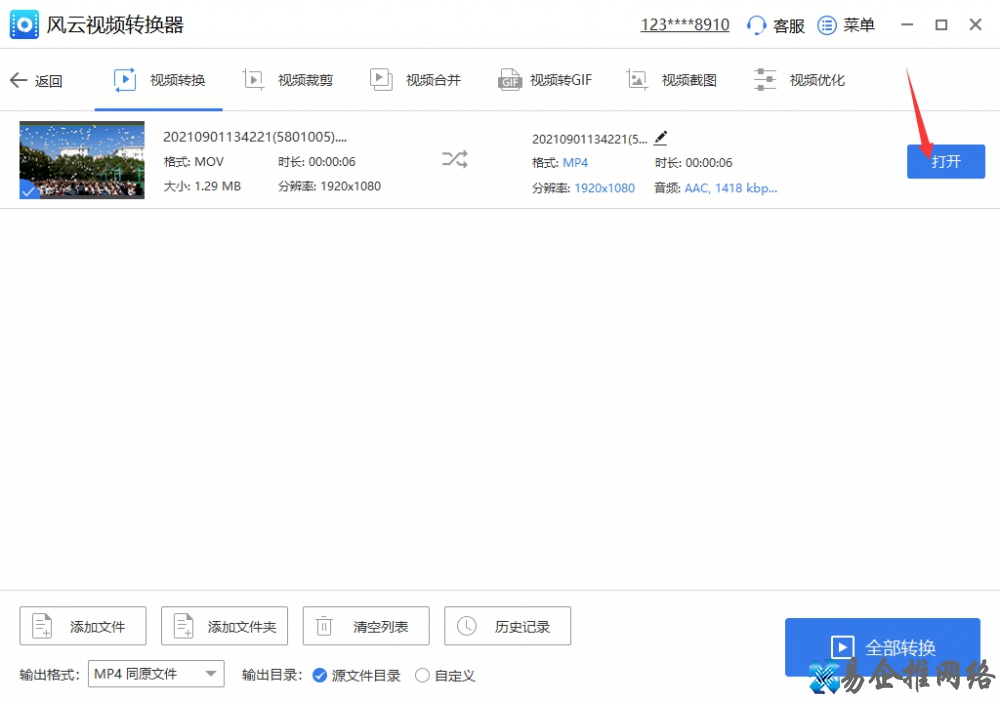This screenshot has height=703, width=1000.
Task: Click the 客服 headset support icon
Action: (757, 25)
